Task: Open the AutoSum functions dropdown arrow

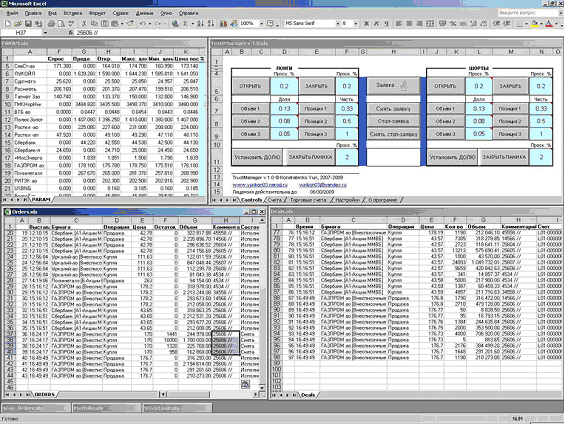Action: pos(192,24)
